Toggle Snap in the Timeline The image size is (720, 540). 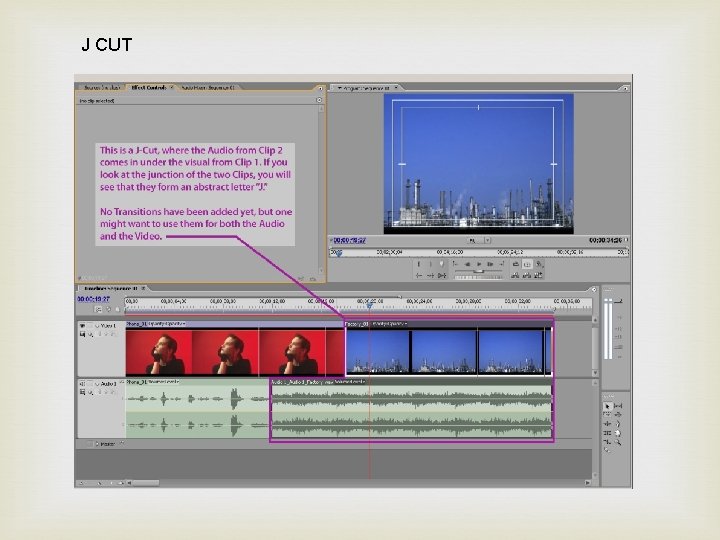pyautogui.click(x=98, y=309)
